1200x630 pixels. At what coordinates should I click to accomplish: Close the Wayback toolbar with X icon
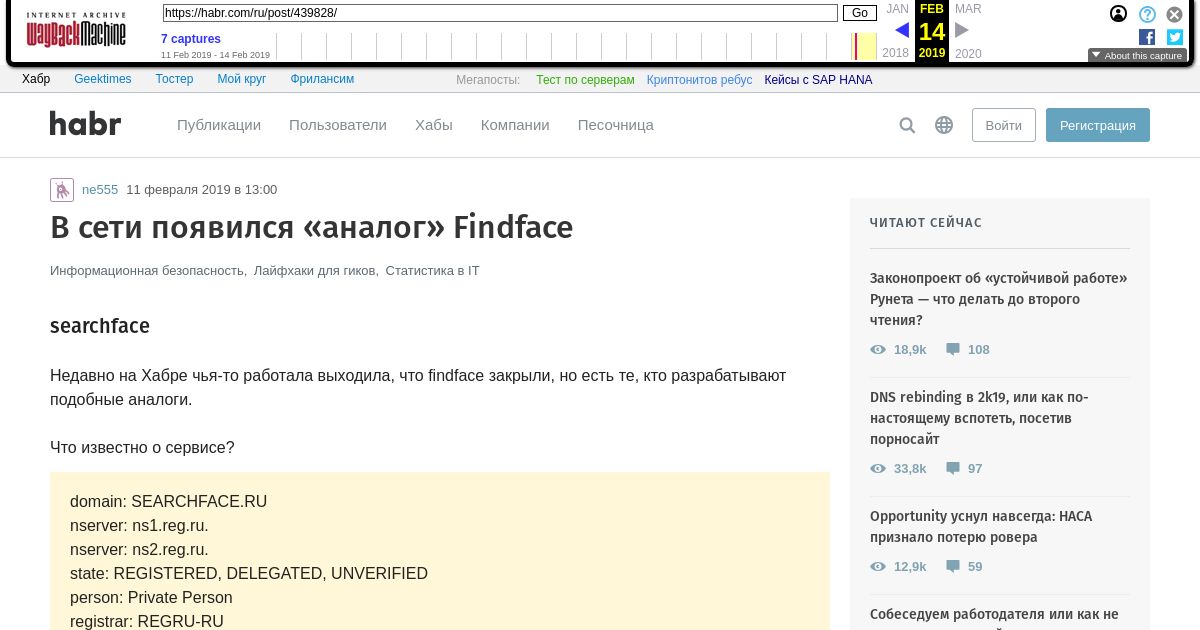tap(1175, 14)
